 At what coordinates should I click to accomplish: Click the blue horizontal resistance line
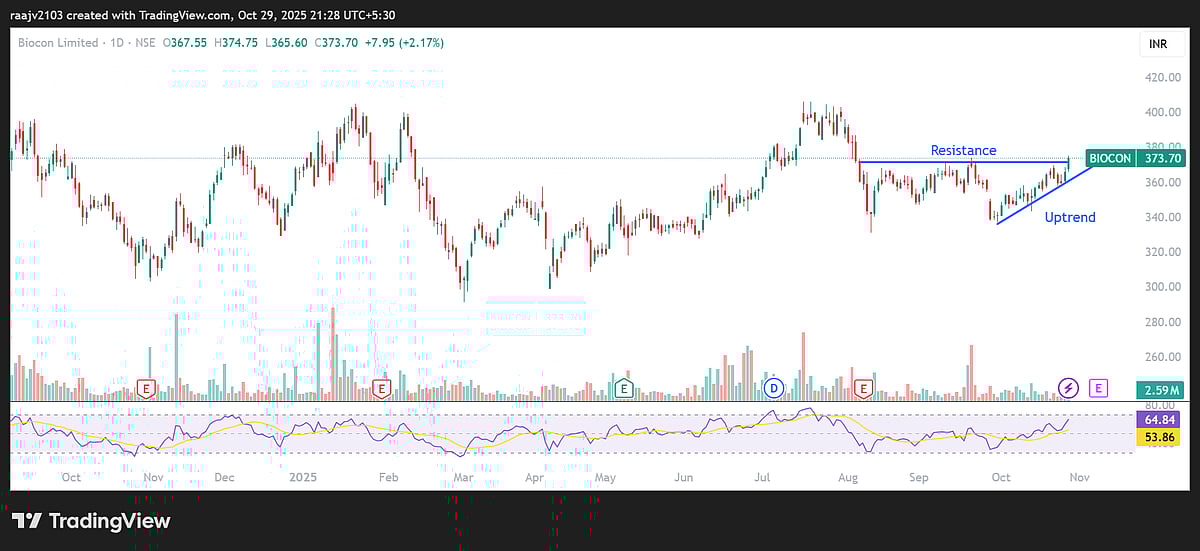point(920,162)
